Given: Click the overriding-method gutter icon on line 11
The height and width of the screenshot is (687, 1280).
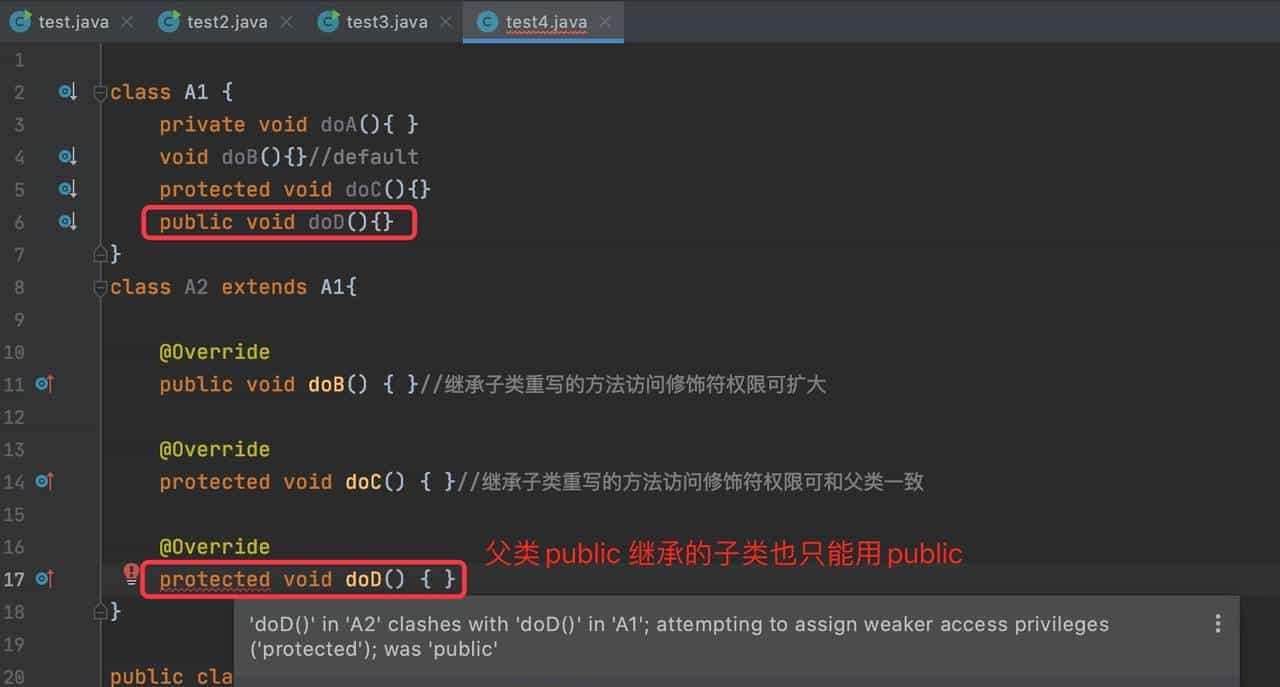Looking at the screenshot, I should point(43,384).
